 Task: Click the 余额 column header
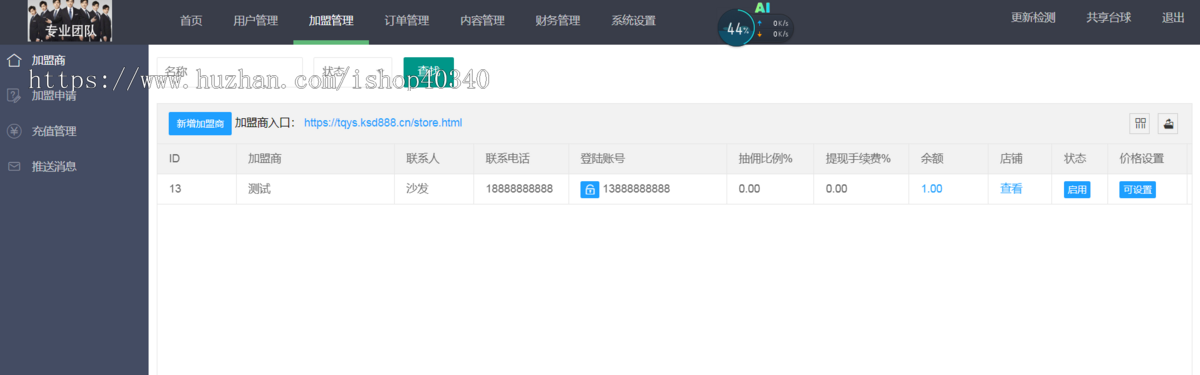point(932,159)
